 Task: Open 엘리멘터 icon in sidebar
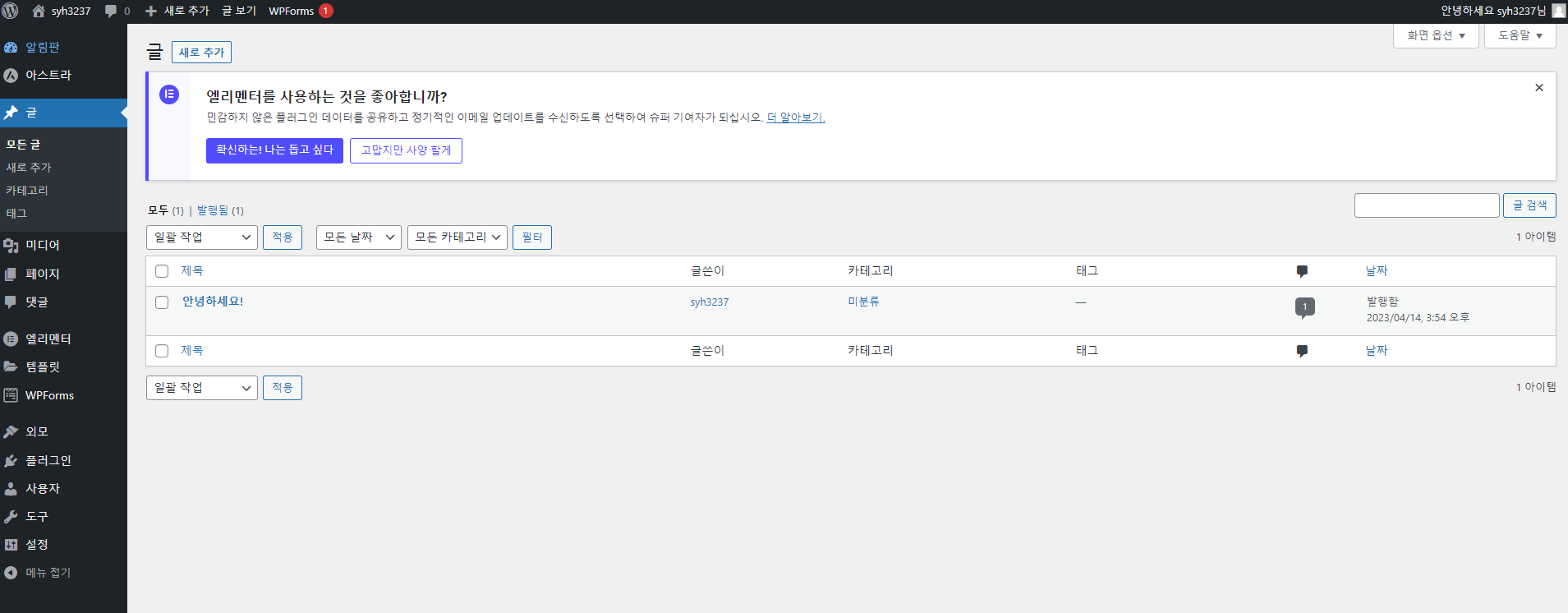(x=11, y=339)
